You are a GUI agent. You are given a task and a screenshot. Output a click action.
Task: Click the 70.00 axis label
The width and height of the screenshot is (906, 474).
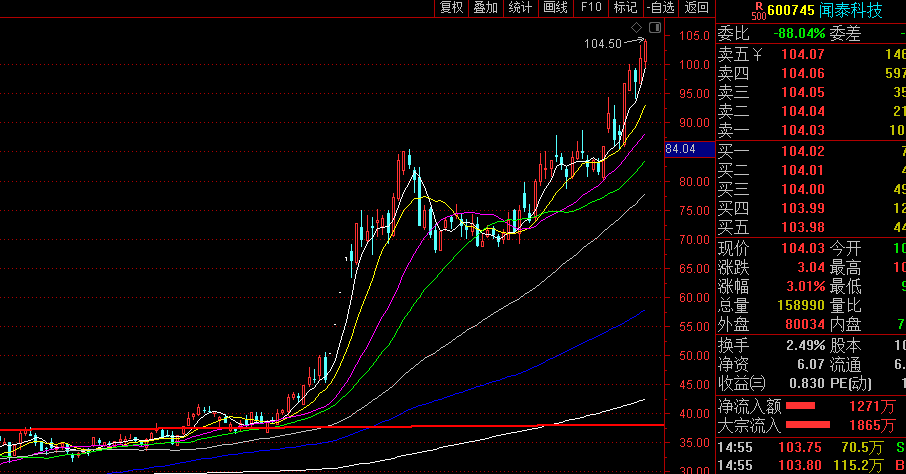(694, 240)
